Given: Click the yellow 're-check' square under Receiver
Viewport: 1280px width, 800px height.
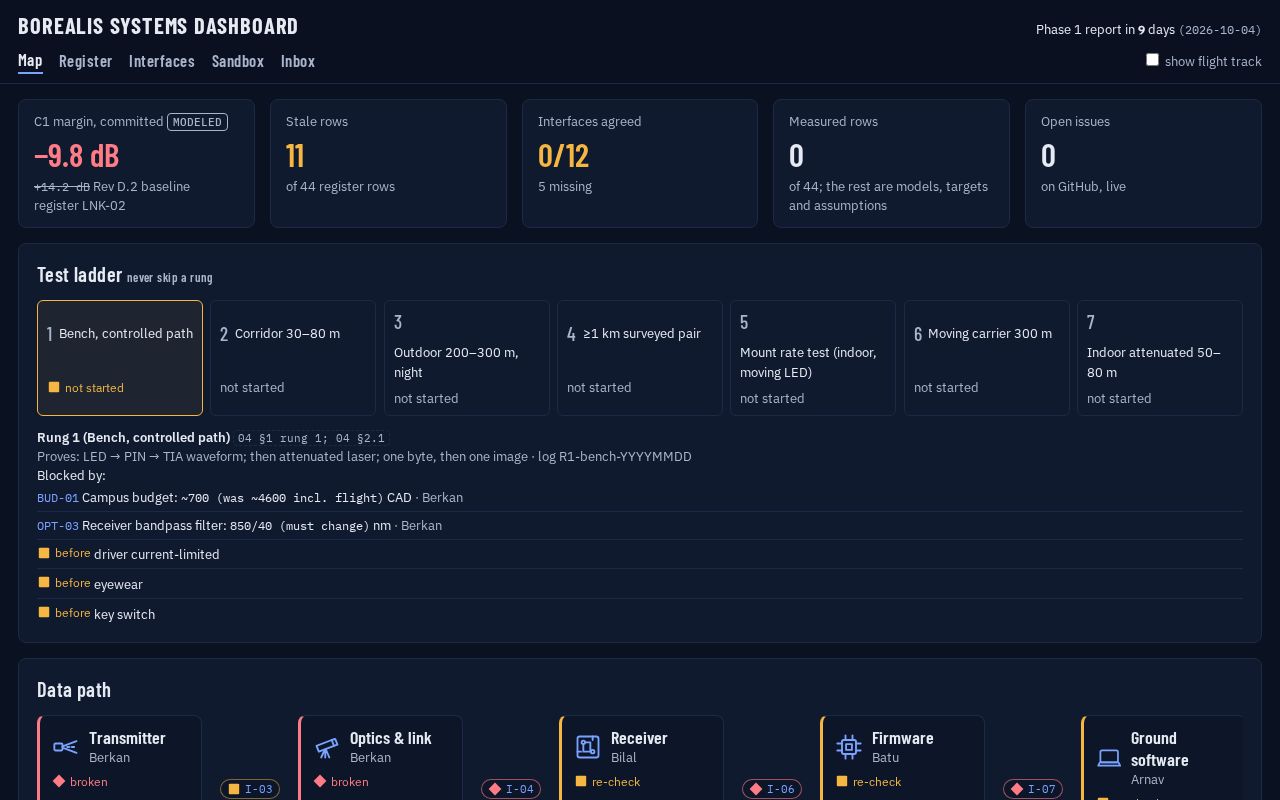Looking at the screenshot, I should [581, 781].
